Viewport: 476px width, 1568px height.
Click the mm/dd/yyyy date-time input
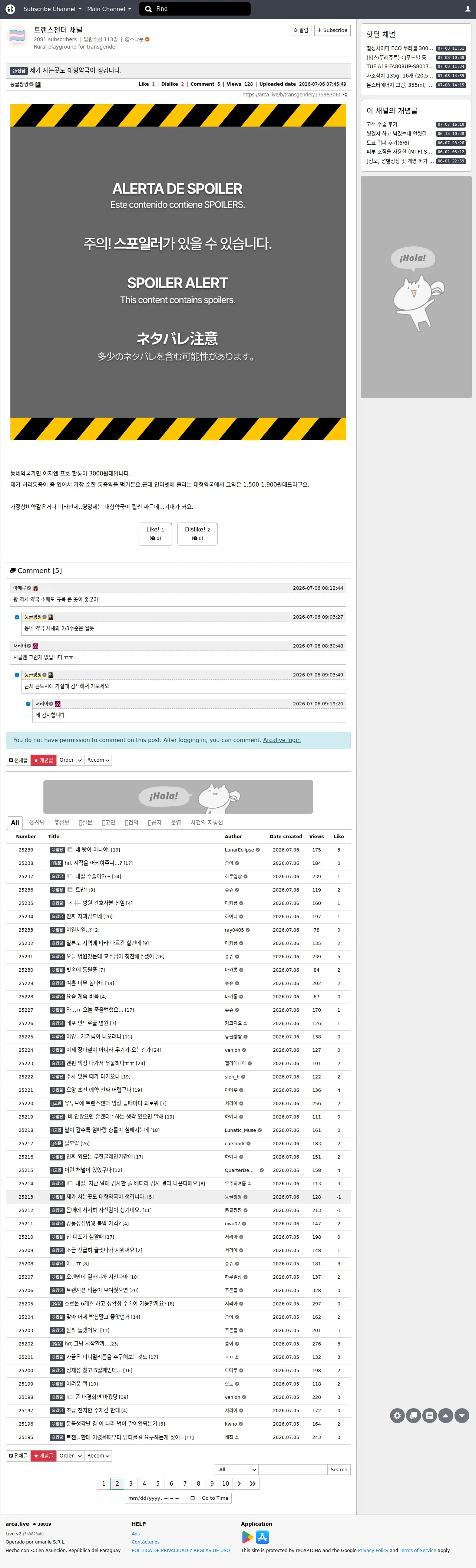(x=161, y=1498)
